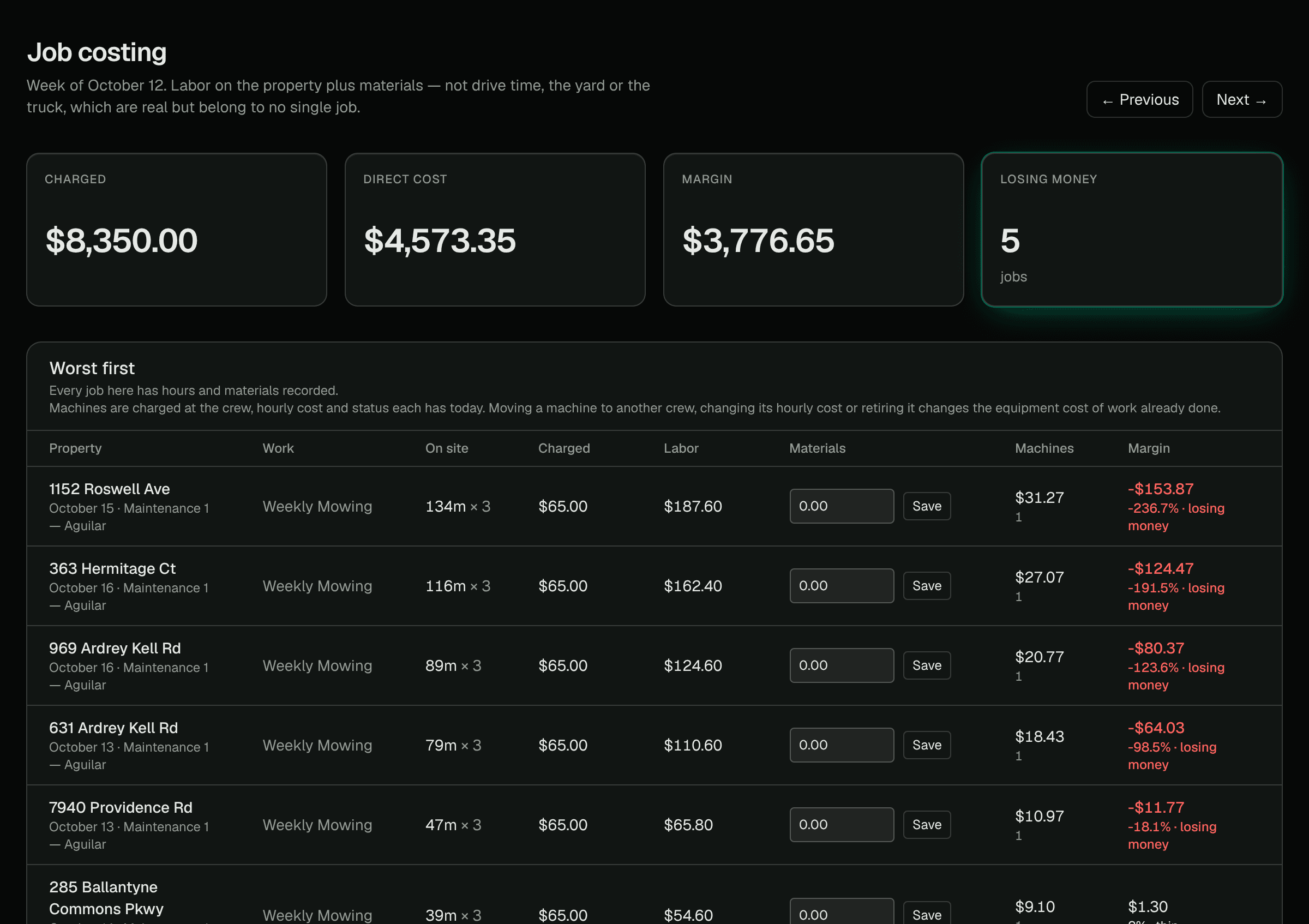The width and height of the screenshot is (1309, 924).
Task: Click the -$153.87 margin value
Action: click(x=1160, y=489)
